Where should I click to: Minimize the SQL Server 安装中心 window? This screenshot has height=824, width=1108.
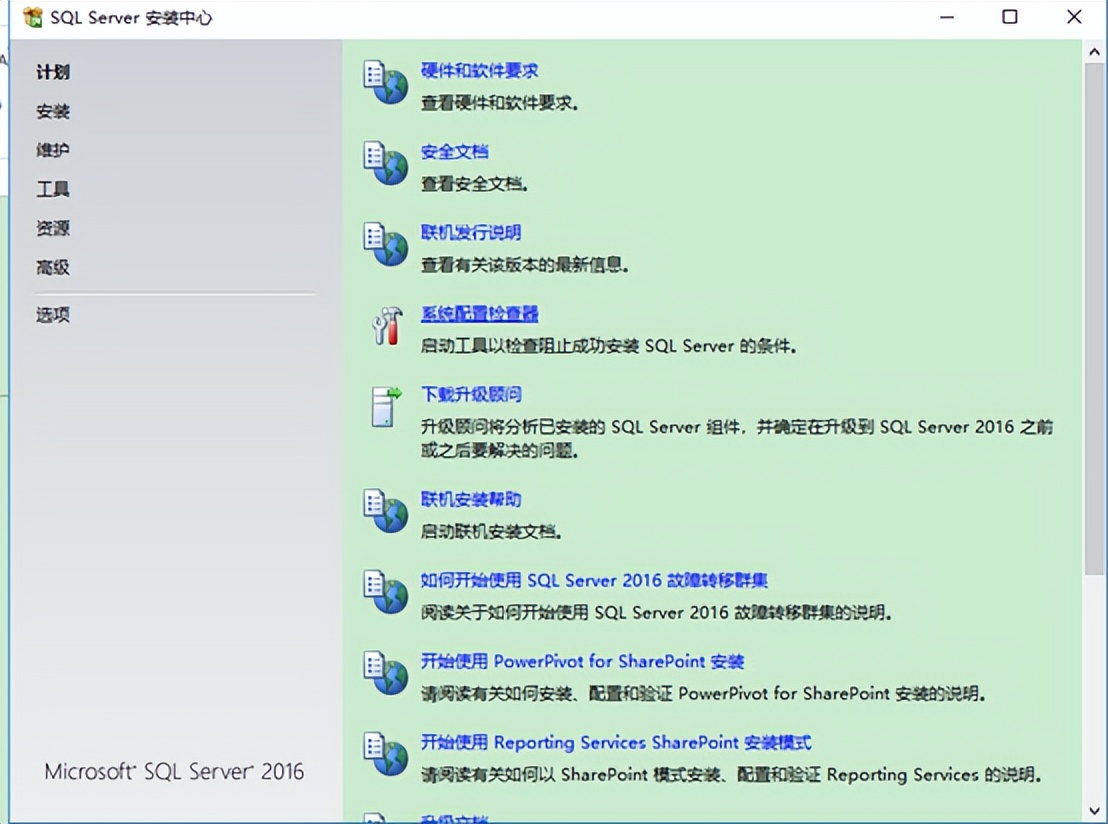pos(947,17)
